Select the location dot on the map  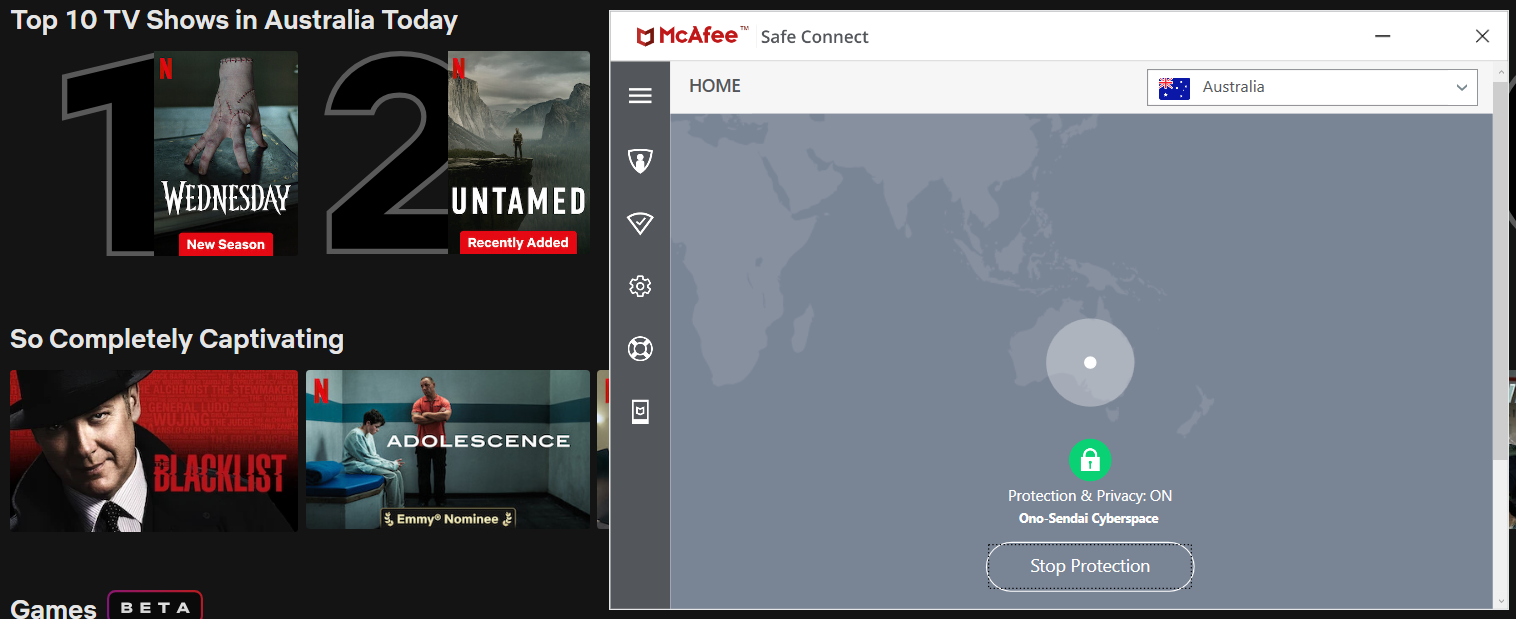point(1090,363)
